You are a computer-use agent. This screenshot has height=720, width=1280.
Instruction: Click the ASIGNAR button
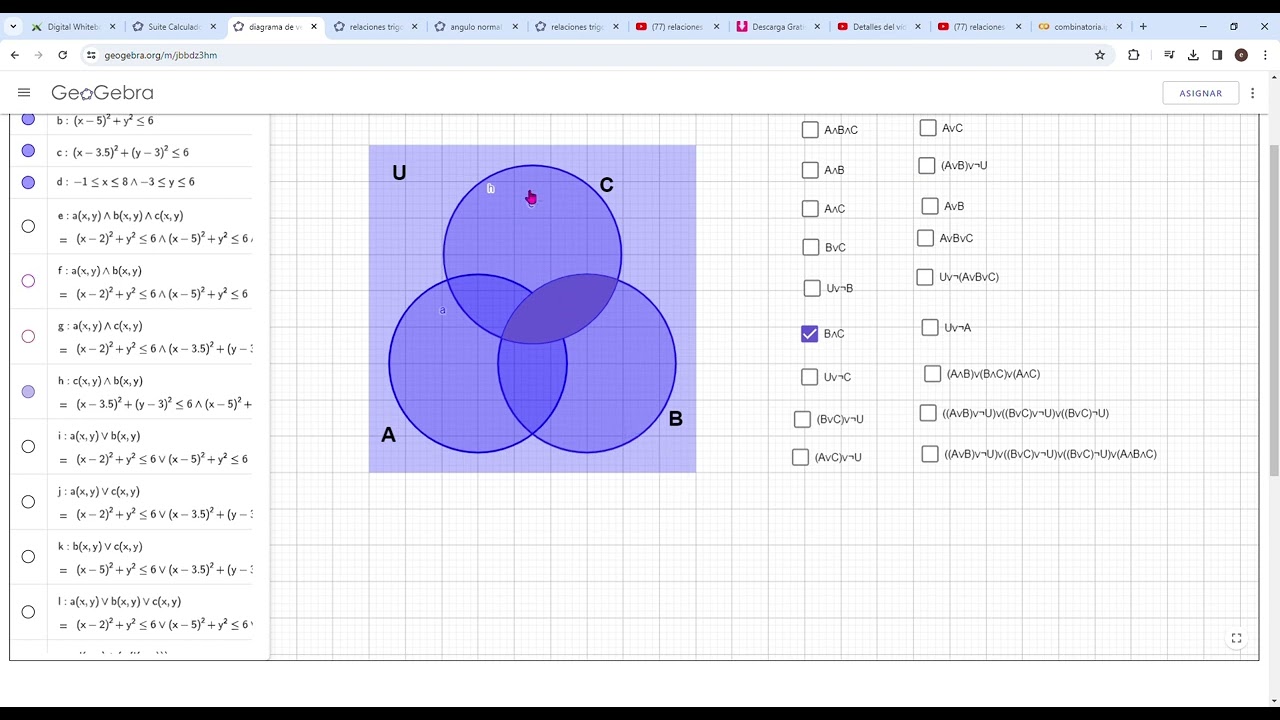point(1200,93)
